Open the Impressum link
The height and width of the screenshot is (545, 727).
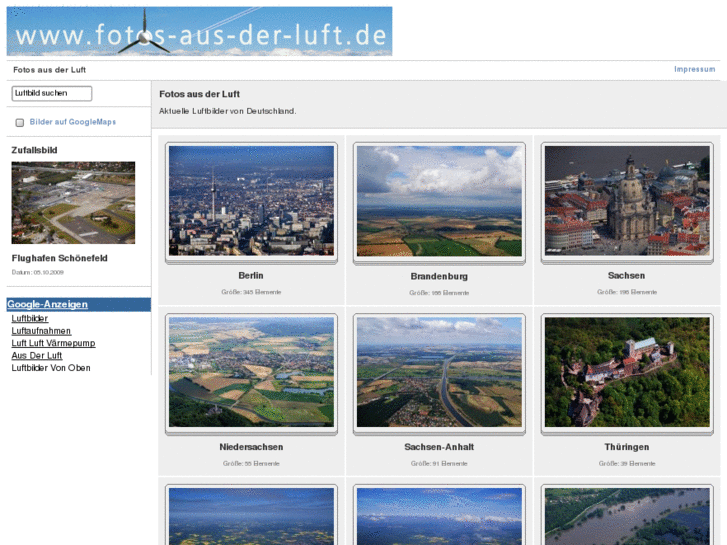[x=695, y=69]
